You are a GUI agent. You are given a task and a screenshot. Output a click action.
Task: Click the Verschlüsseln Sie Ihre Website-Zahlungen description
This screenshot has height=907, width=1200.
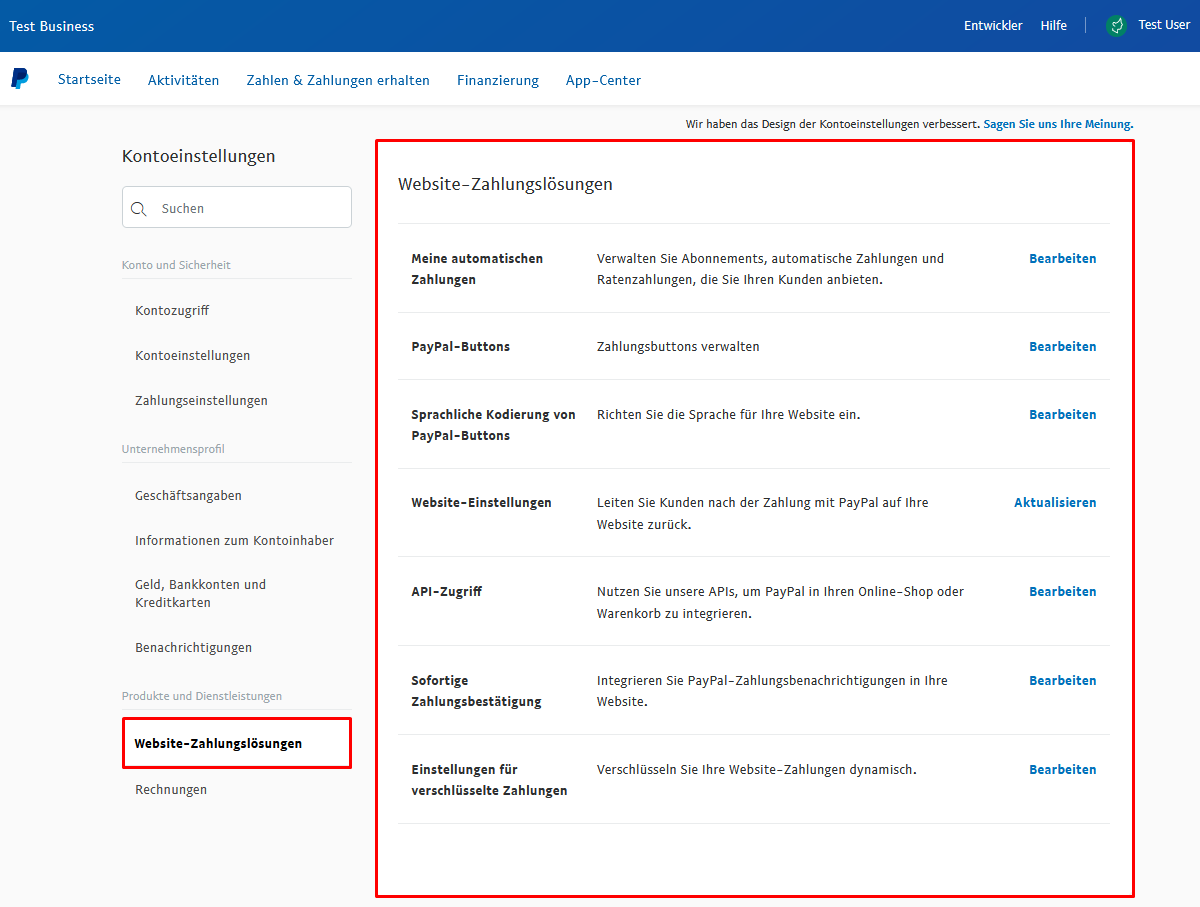tap(757, 769)
